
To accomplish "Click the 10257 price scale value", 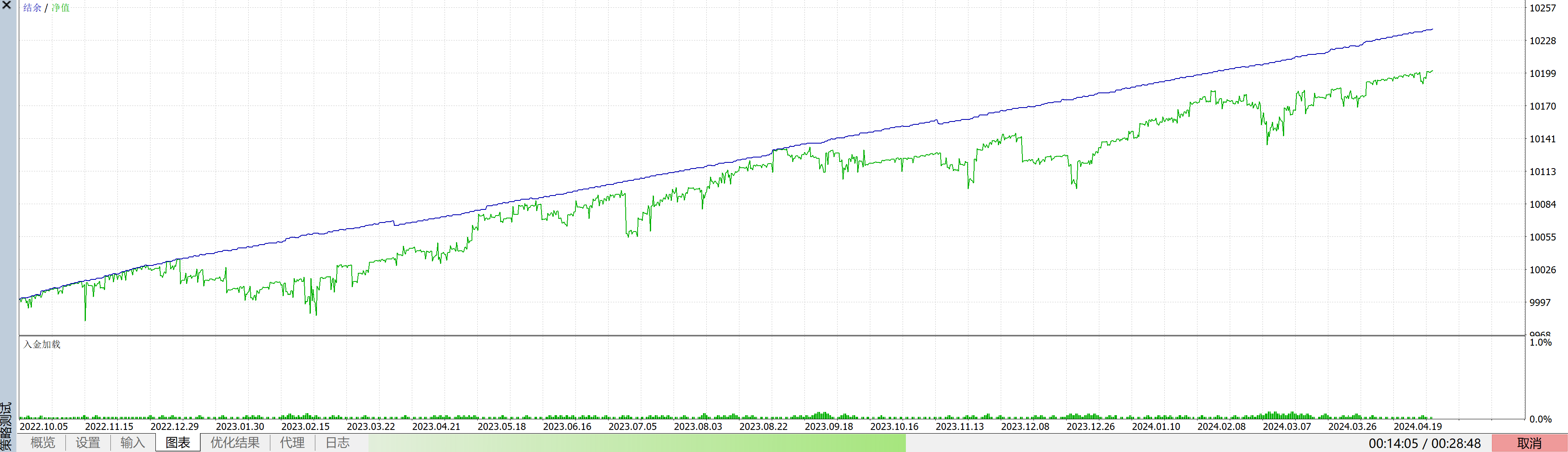I will pyautogui.click(x=1542, y=8).
